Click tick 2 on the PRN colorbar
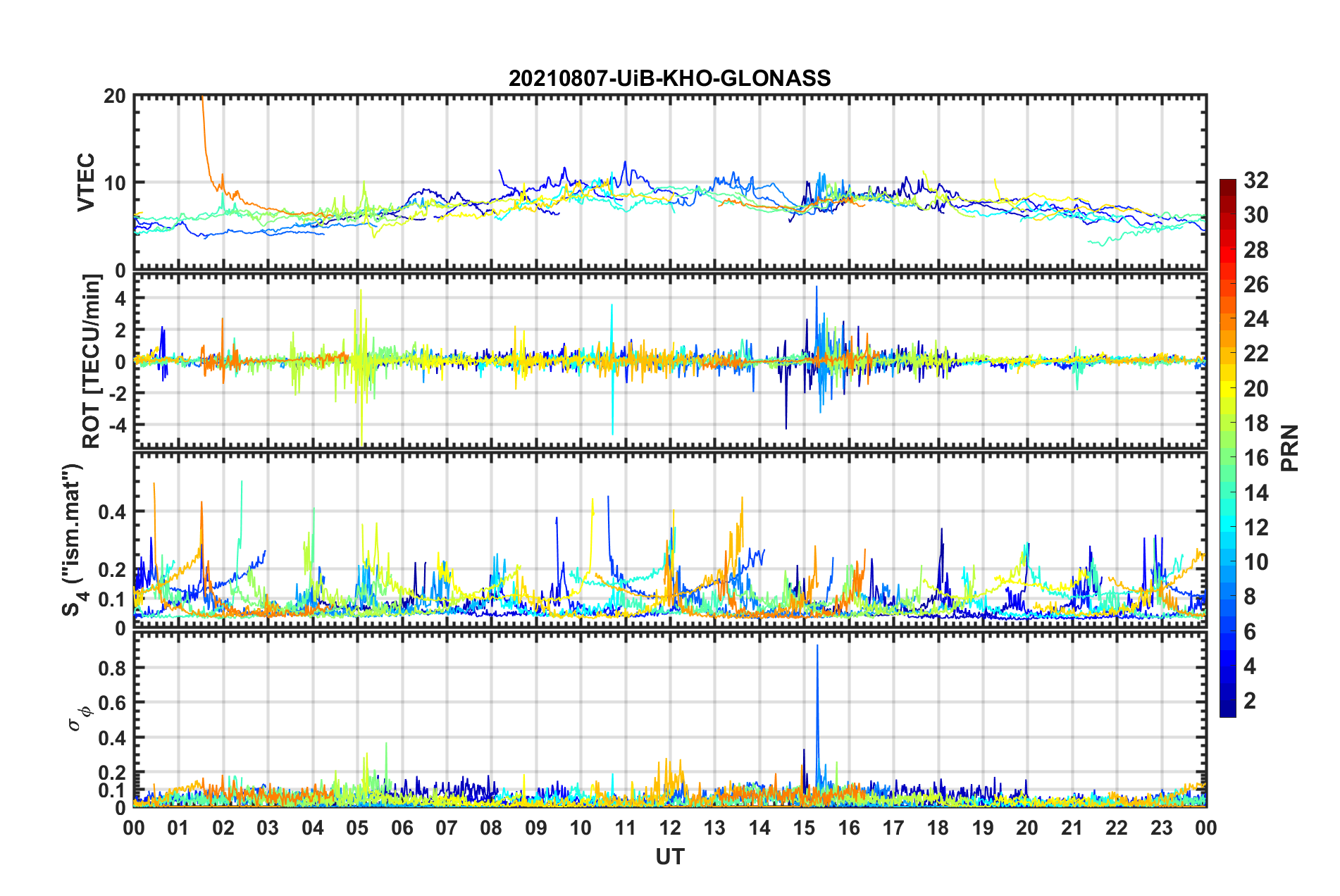This screenshot has width=1340, height=896. click(1250, 701)
